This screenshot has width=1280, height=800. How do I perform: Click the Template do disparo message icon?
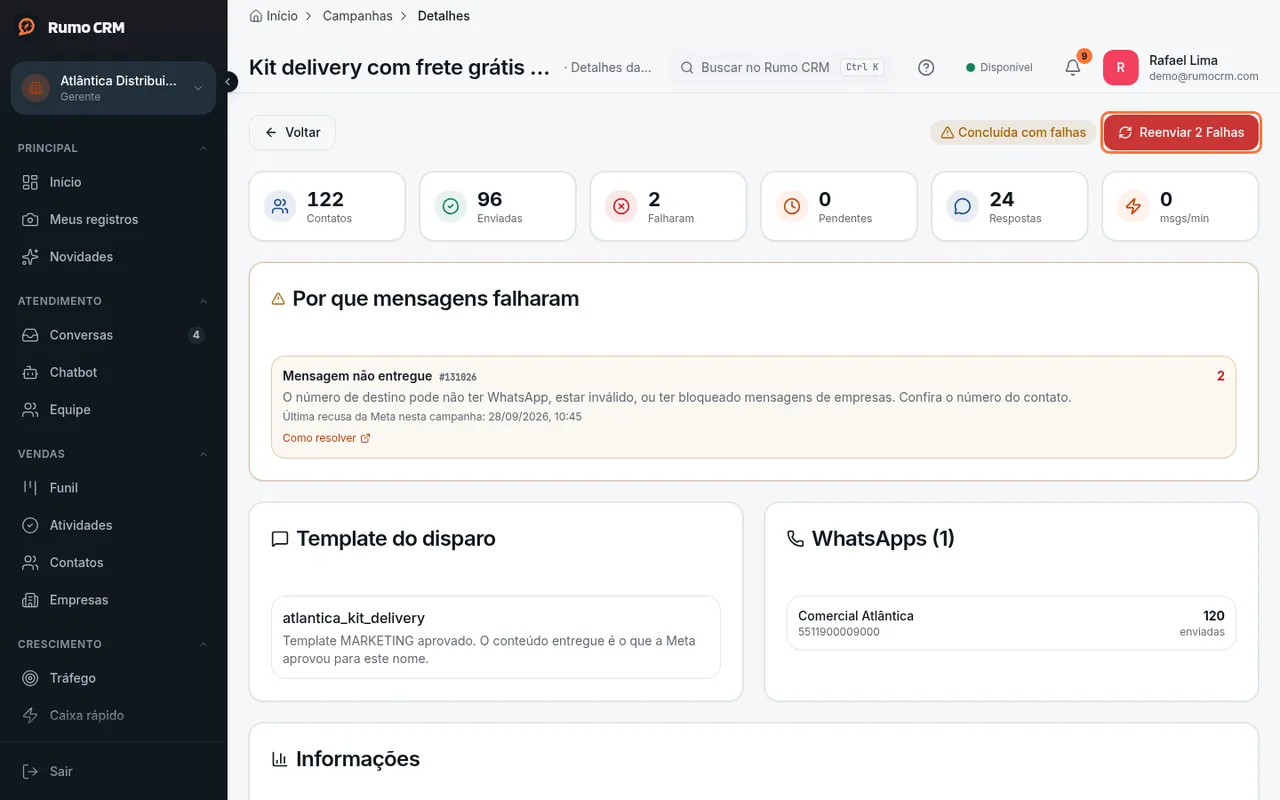tap(280, 539)
